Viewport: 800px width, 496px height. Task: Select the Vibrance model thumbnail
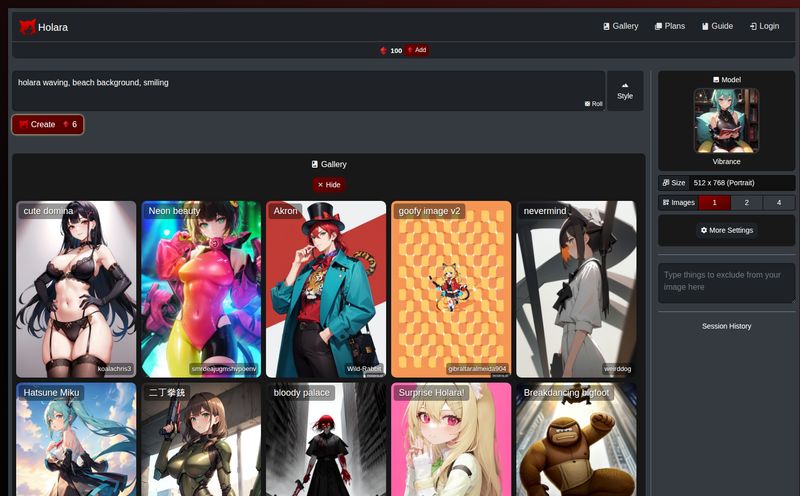pyautogui.click(x=726, y=120)
